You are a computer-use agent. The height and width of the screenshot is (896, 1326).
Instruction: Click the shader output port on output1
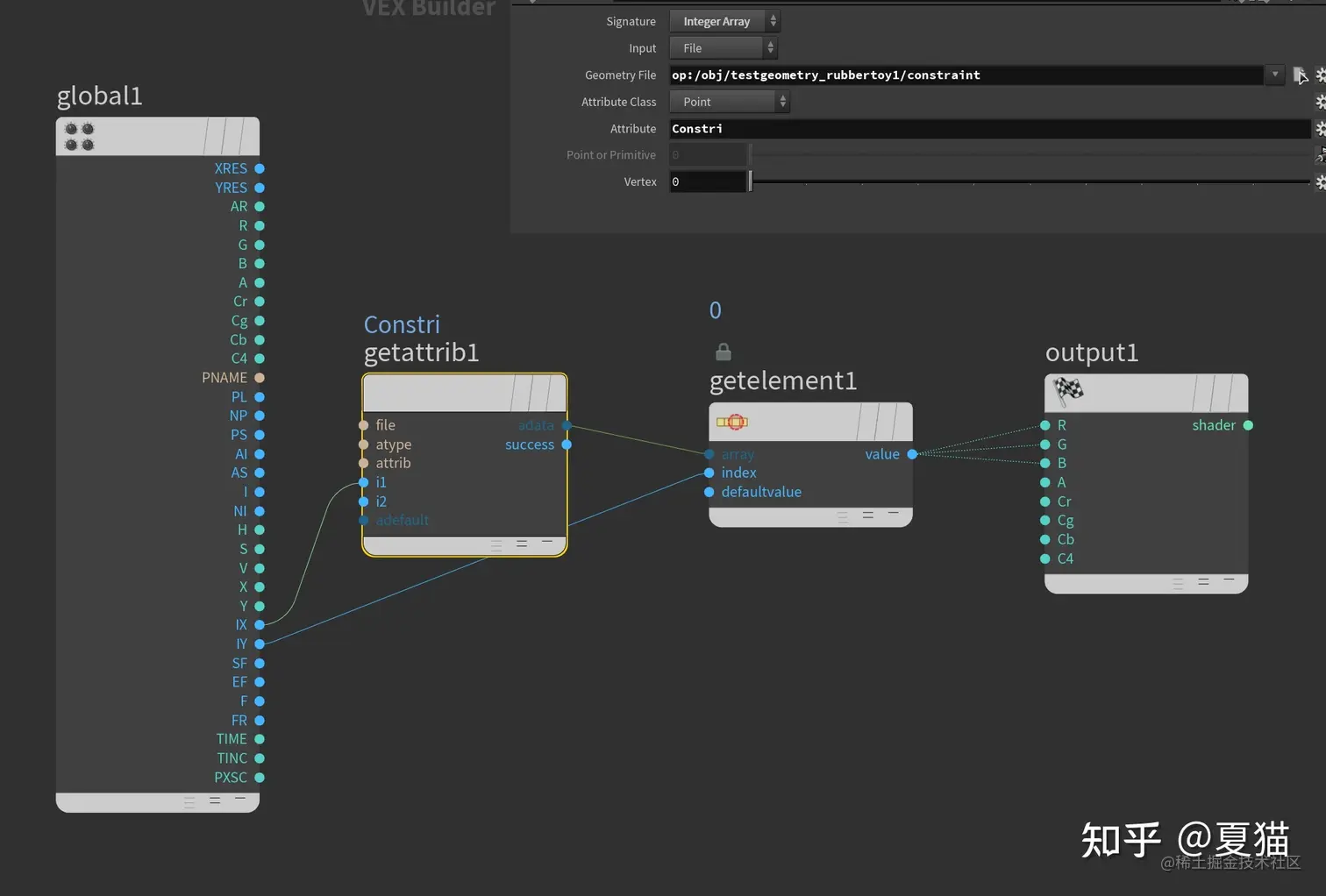(1248, 425)
